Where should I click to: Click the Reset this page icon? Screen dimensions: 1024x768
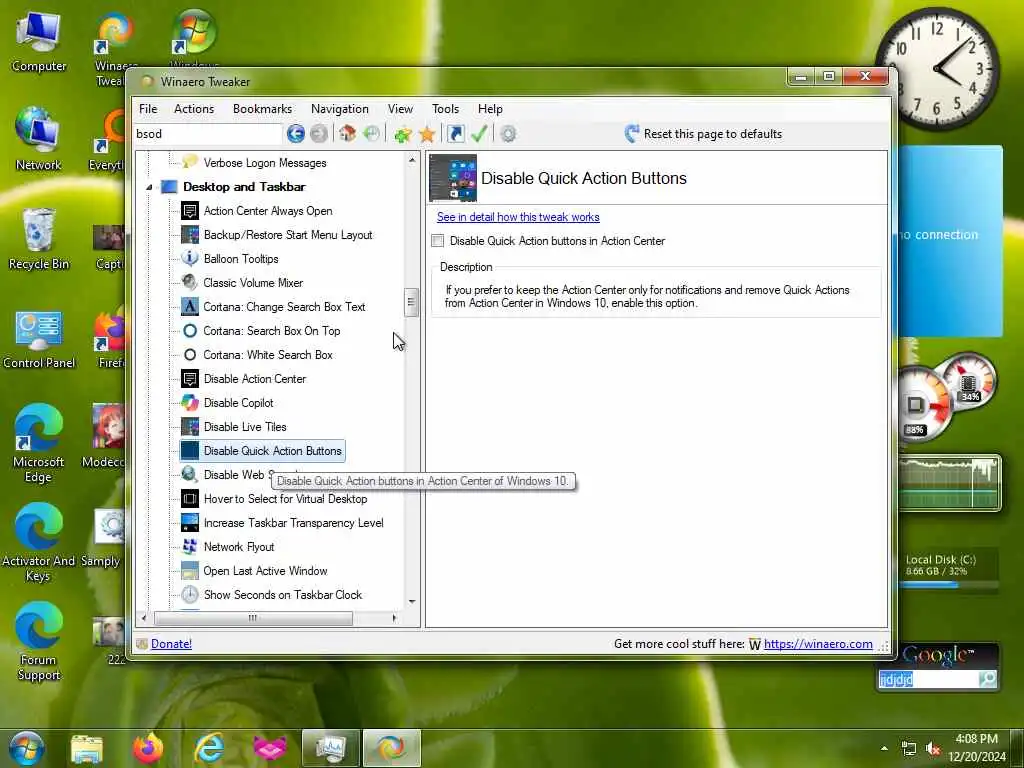click(x=632, y=134)
